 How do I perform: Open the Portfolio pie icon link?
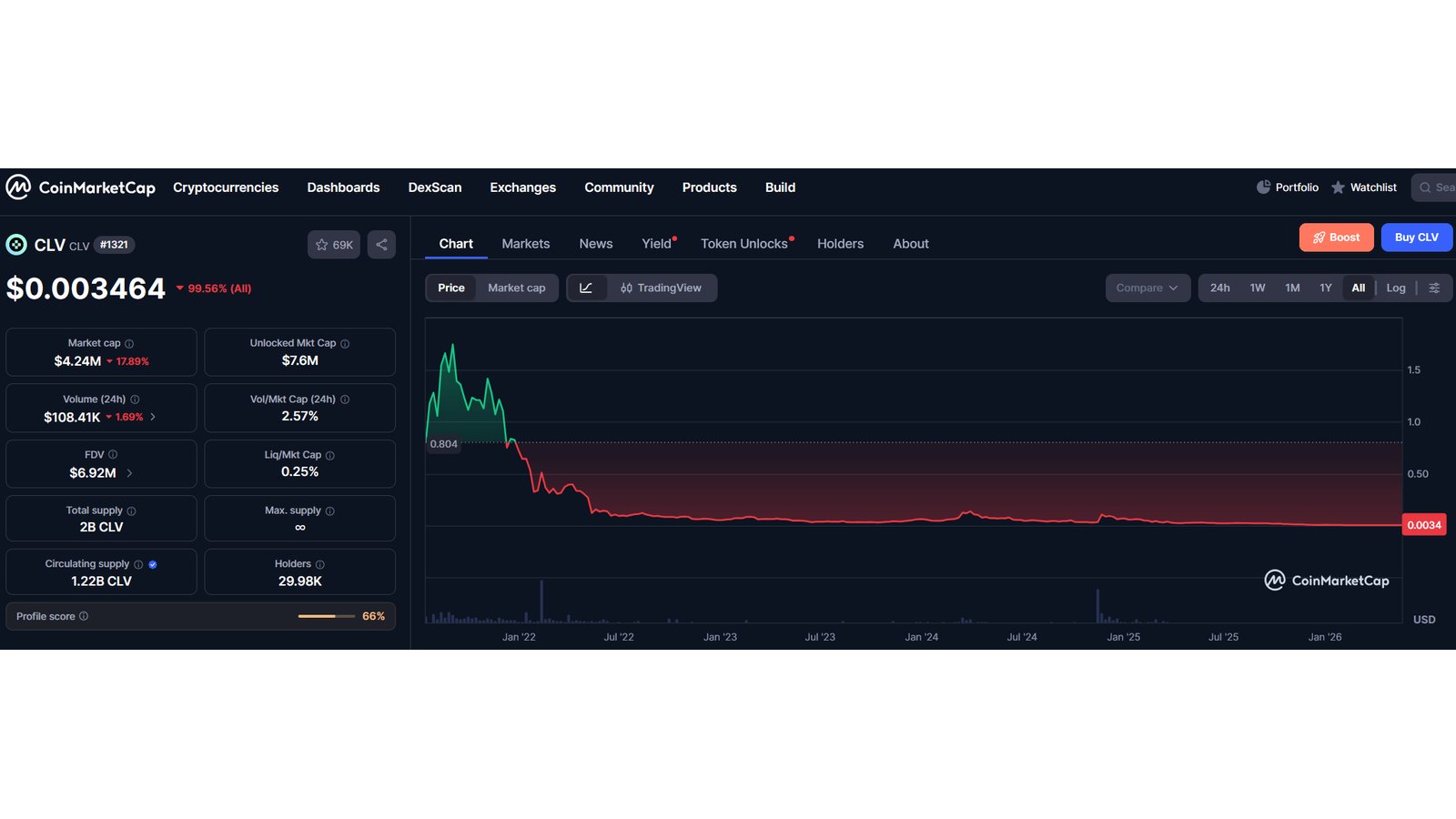[x=1288, y=187]
